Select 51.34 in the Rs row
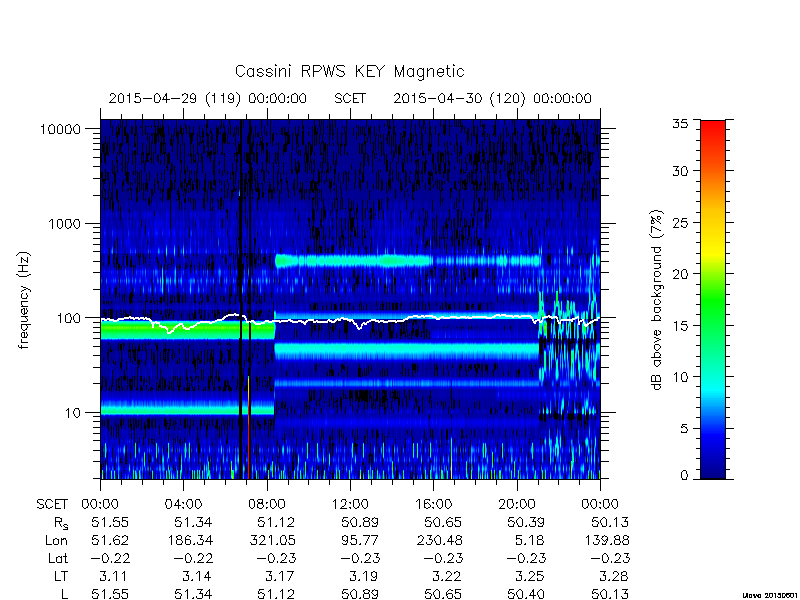The height and width of the screenshot is (600, 800). 193,522
